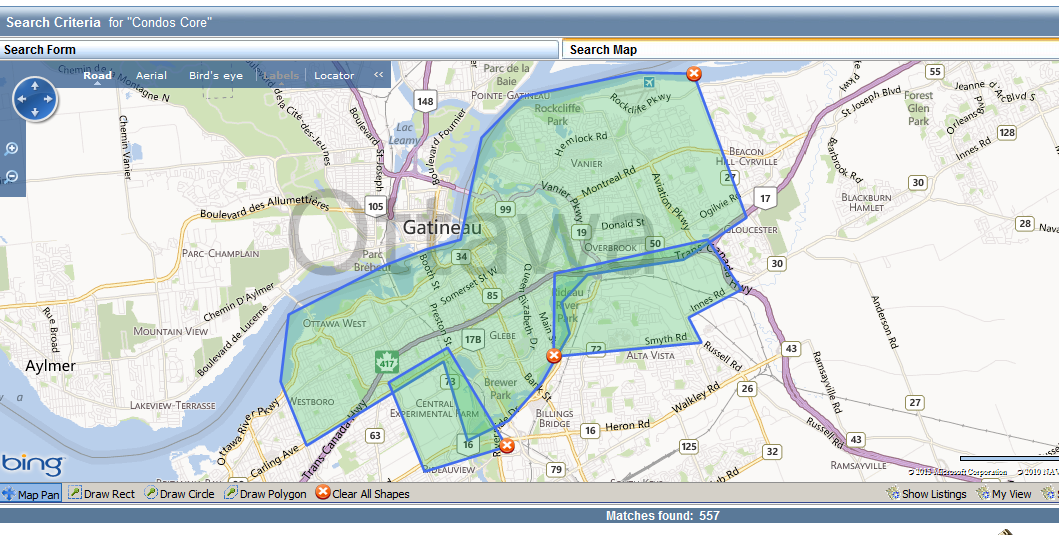Click the Billings Bridge label
This screenshot has height=535, width=1059.
[554, 418]
